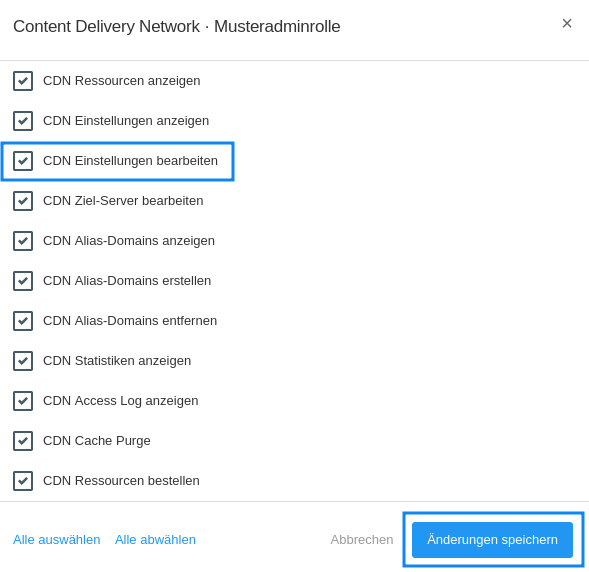Screen dimensions: 589x572
Task: Click the CDN Statistiken anzeigen label
Action: 117,361
